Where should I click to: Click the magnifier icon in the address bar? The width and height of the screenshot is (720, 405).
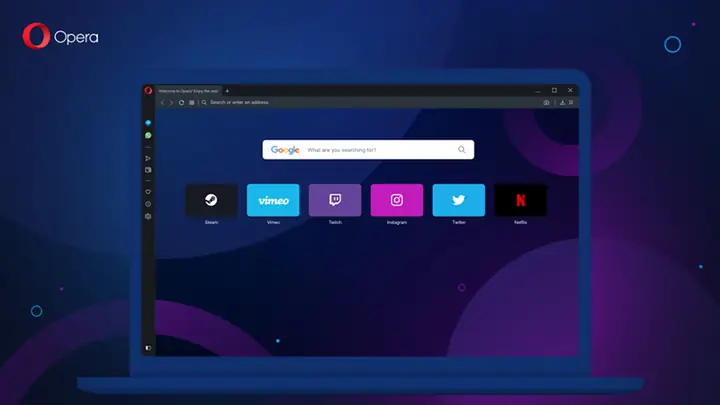pyautogui.click(x=204, y=102)
